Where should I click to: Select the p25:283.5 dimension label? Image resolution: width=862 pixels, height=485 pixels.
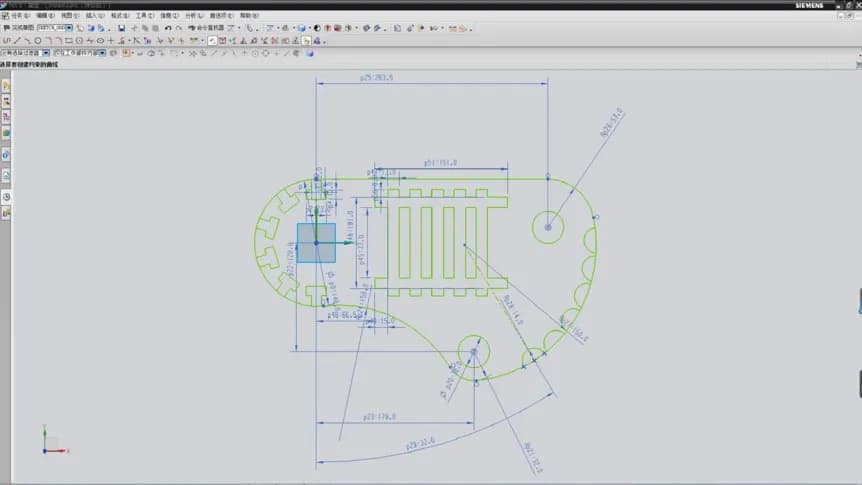377,78
